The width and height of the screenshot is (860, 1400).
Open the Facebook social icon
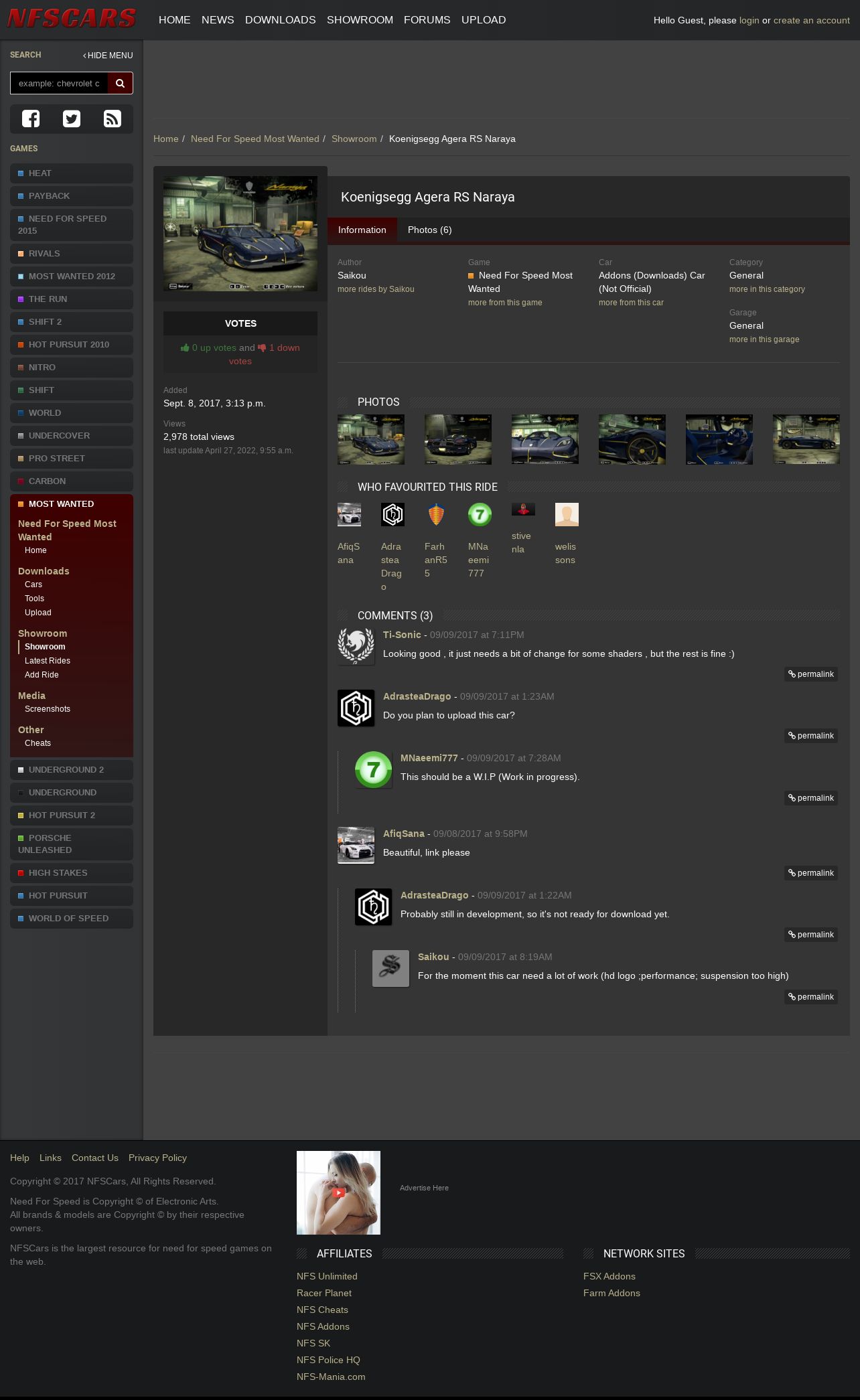[31, 119]
